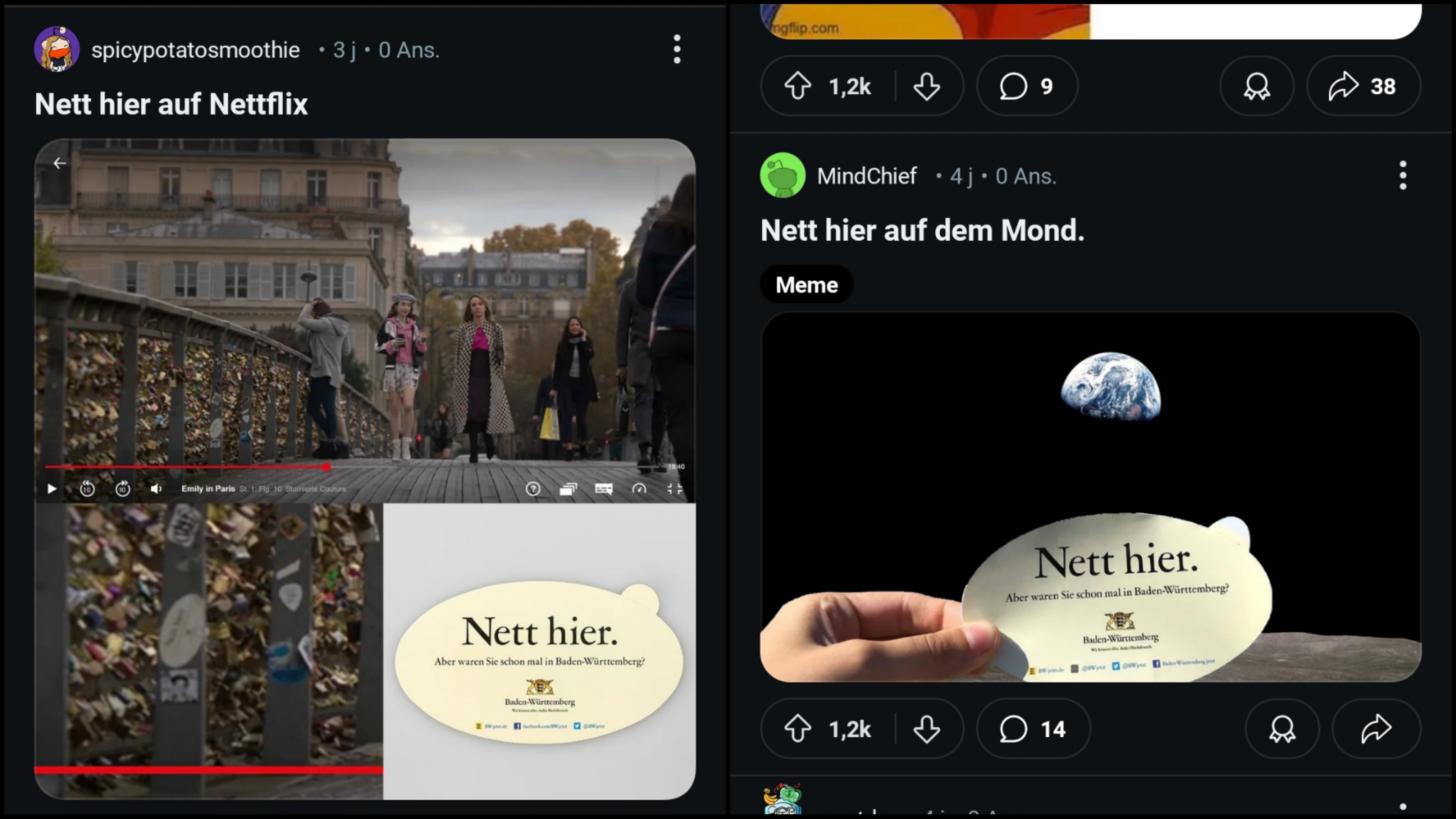Click rewind 10 seconds icon

click(87, 488)
